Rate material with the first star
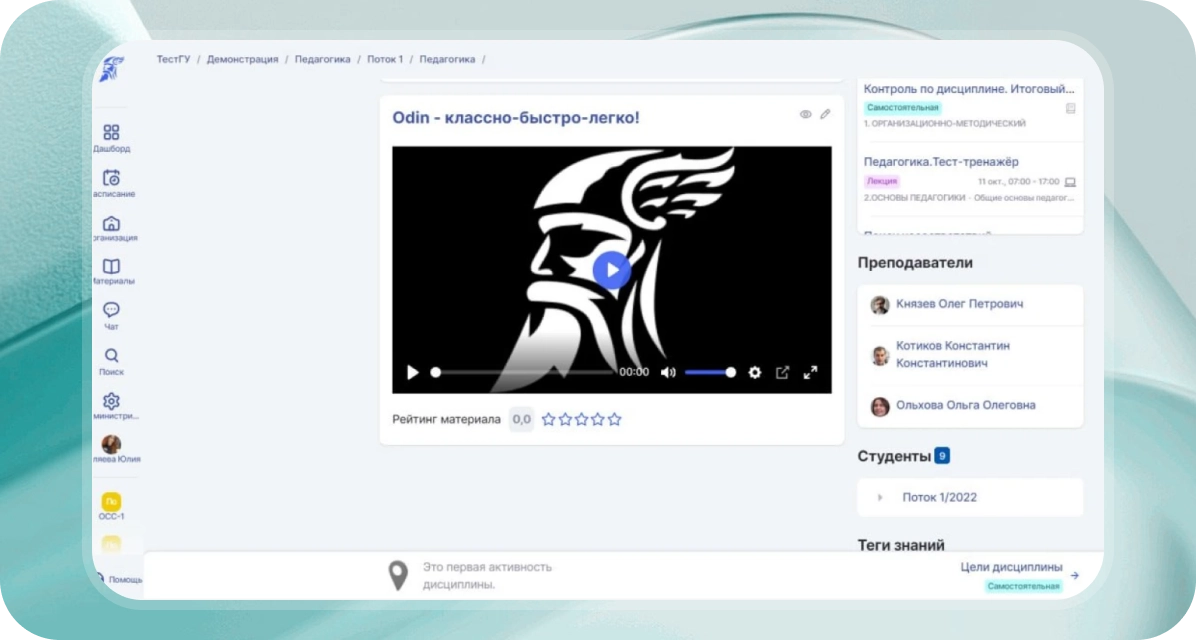1196x640 pixels. point(548,420)
